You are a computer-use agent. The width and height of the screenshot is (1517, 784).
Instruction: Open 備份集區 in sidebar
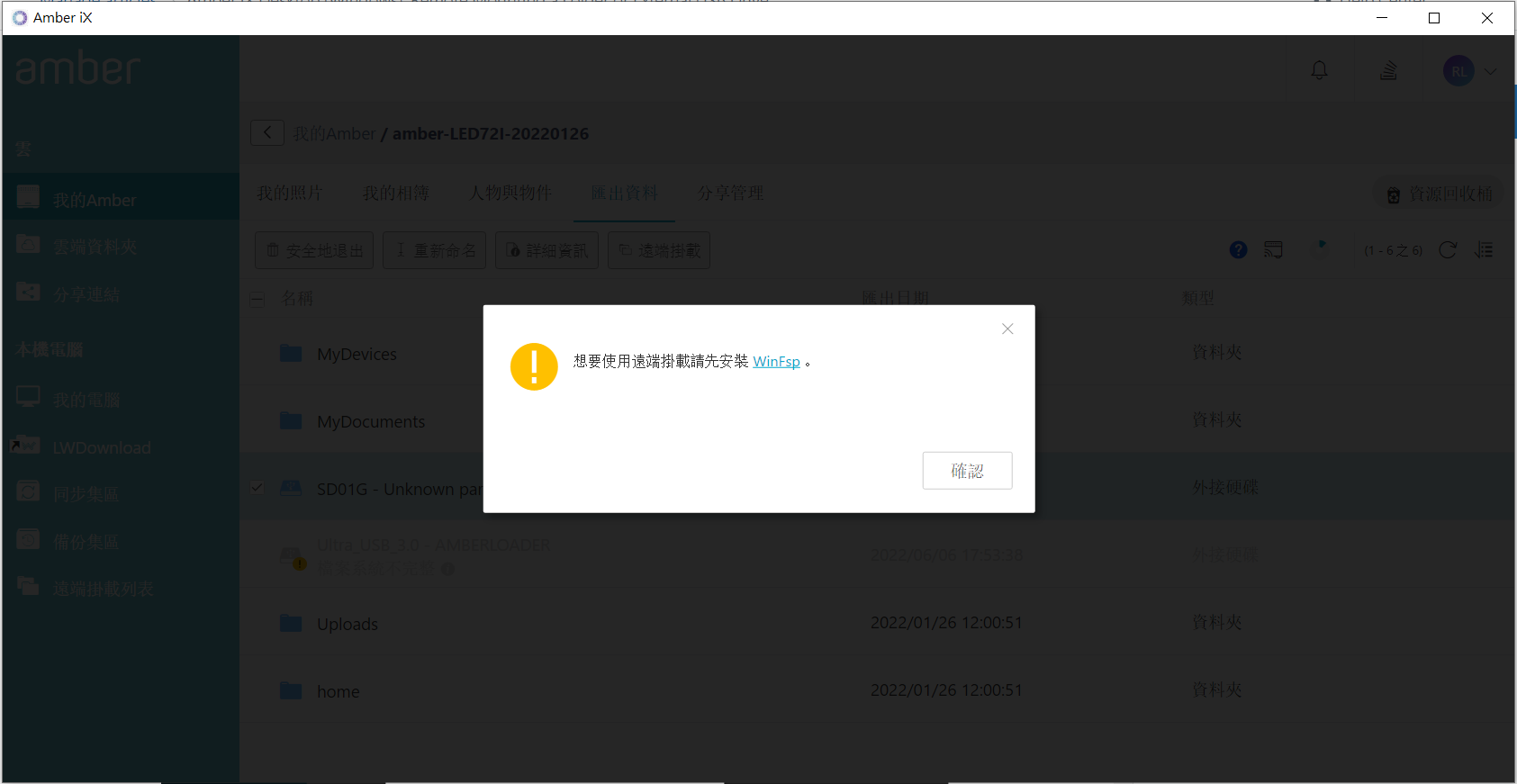86,542
